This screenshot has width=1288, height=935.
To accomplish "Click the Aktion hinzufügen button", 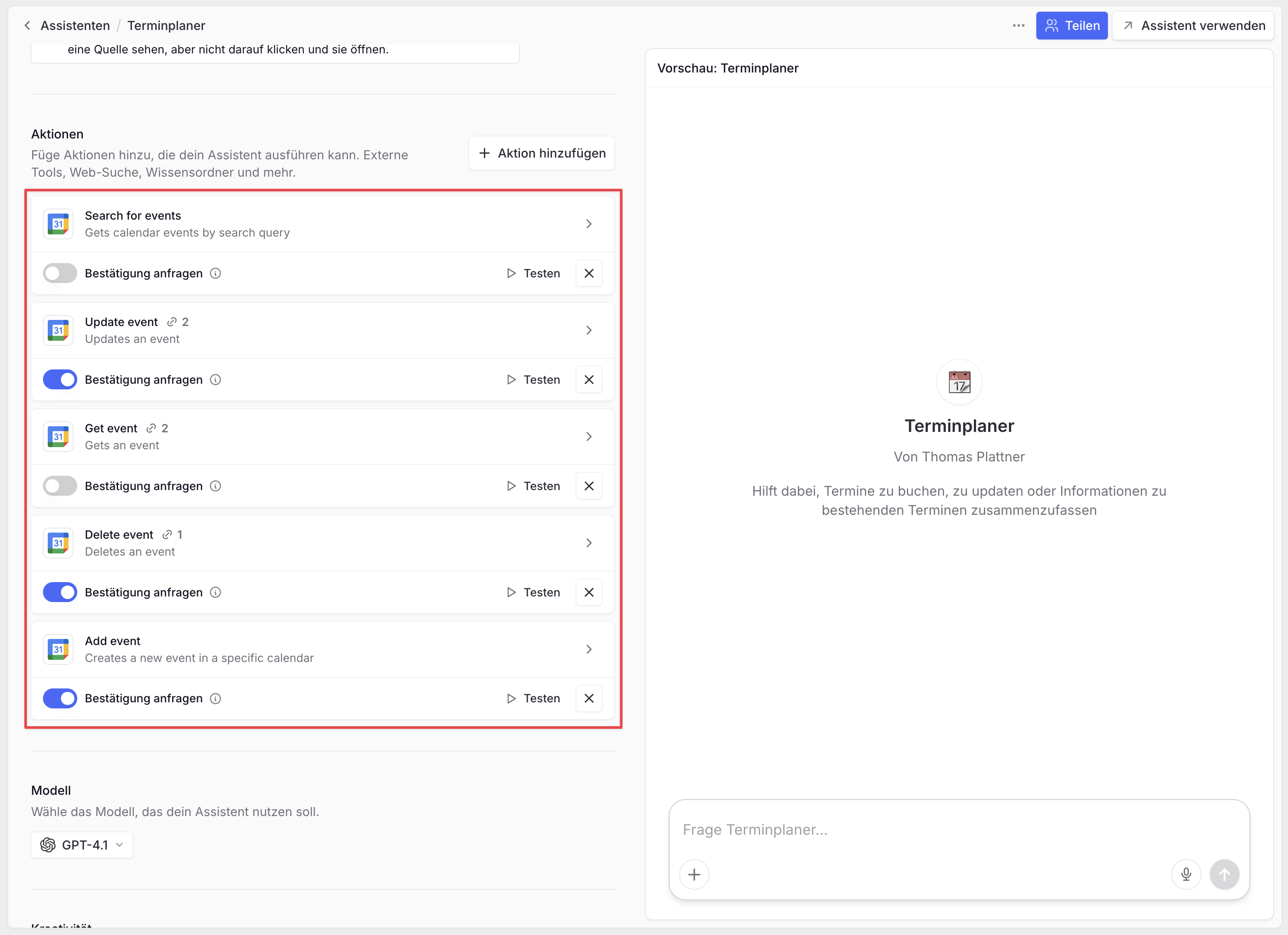I will 541,153.
